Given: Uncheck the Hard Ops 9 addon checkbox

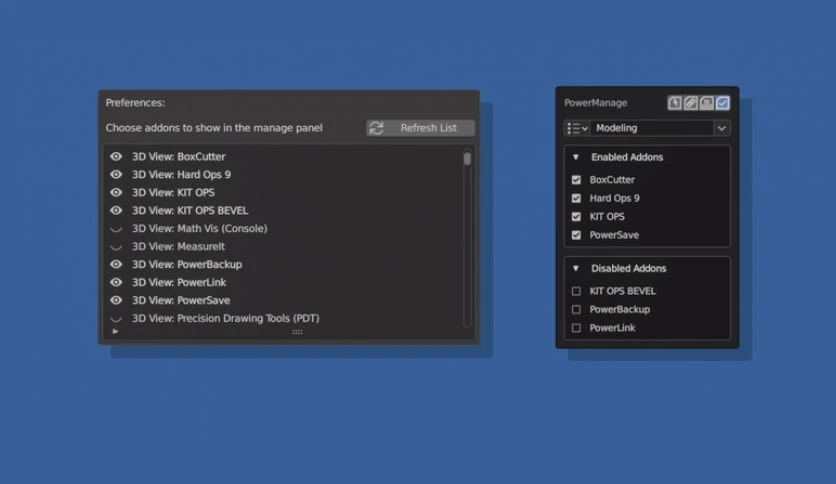Looking at the screenshot, I should 576,198.
